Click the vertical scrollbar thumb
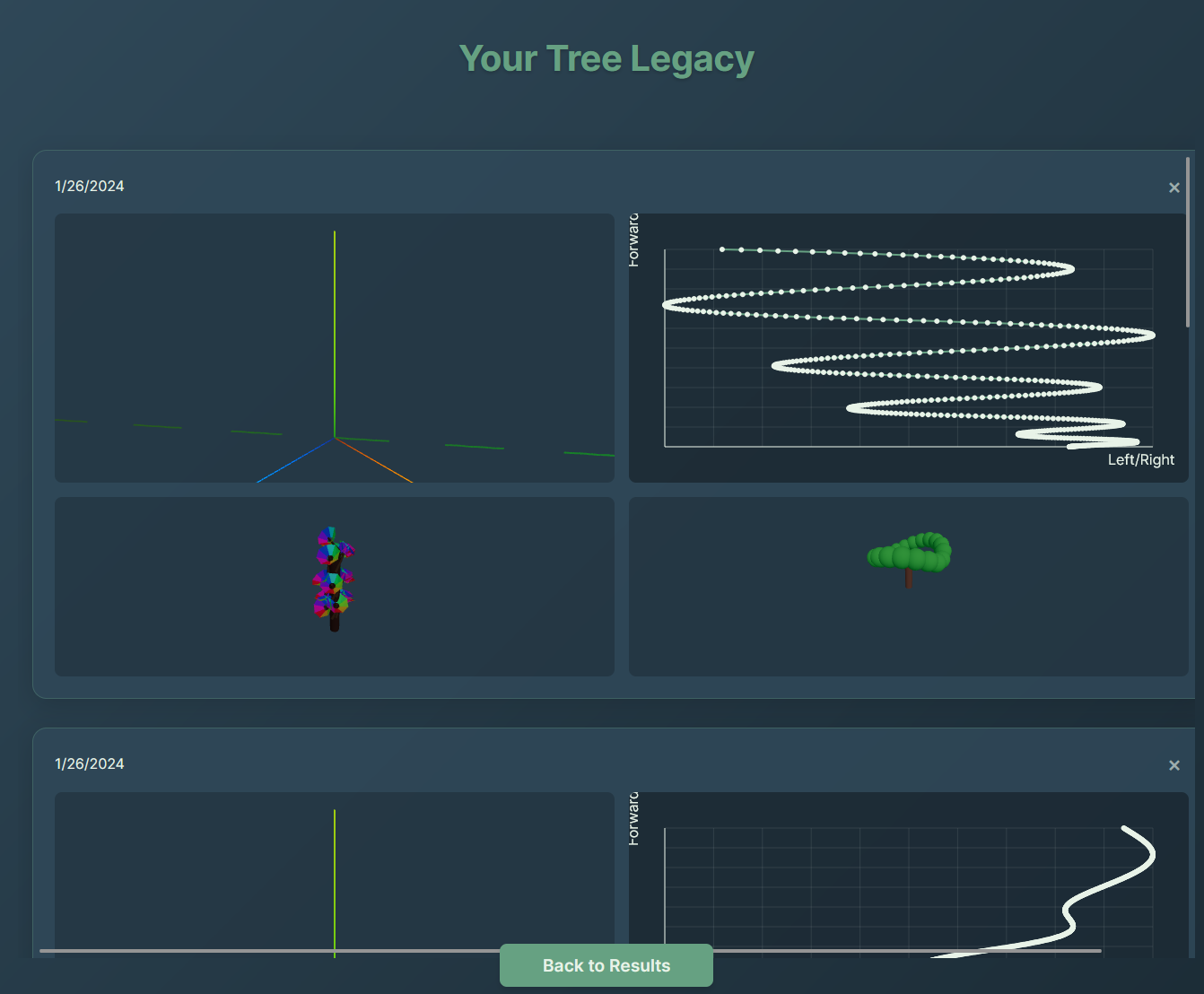Image resolution: width=1204 pixels, height=994 pixels. [1188, 242]
